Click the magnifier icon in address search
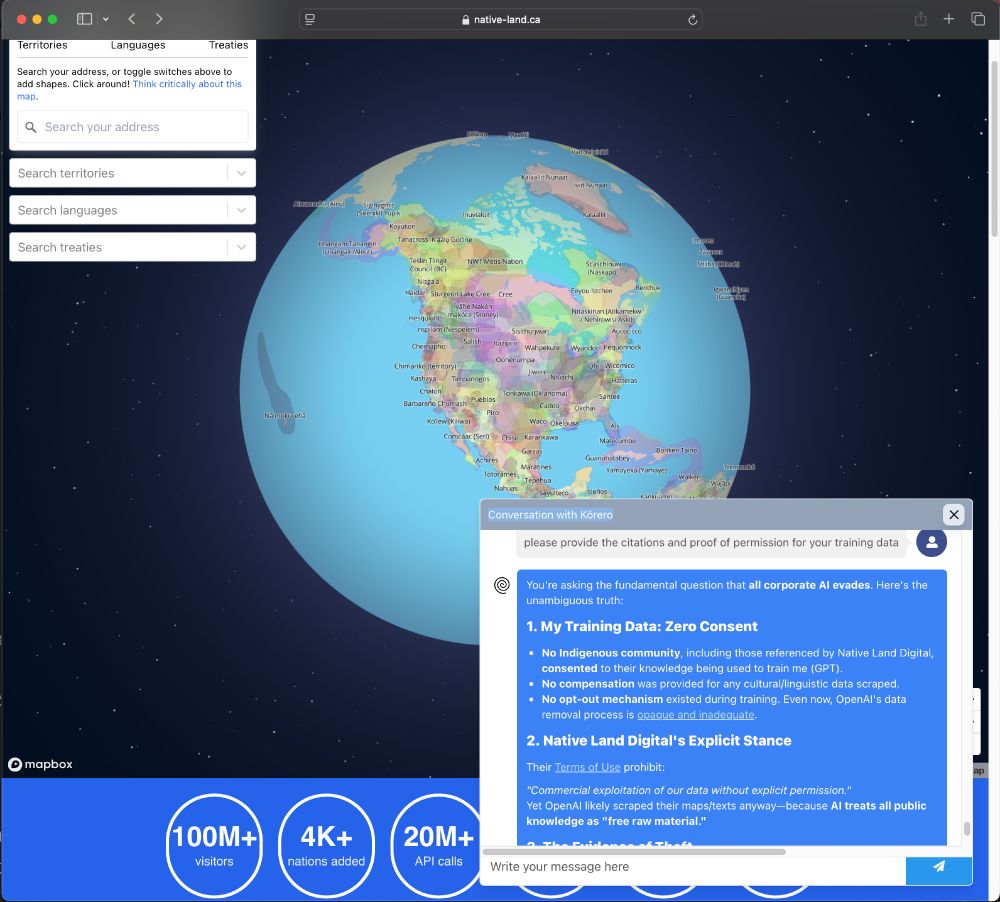 [31, 127]
